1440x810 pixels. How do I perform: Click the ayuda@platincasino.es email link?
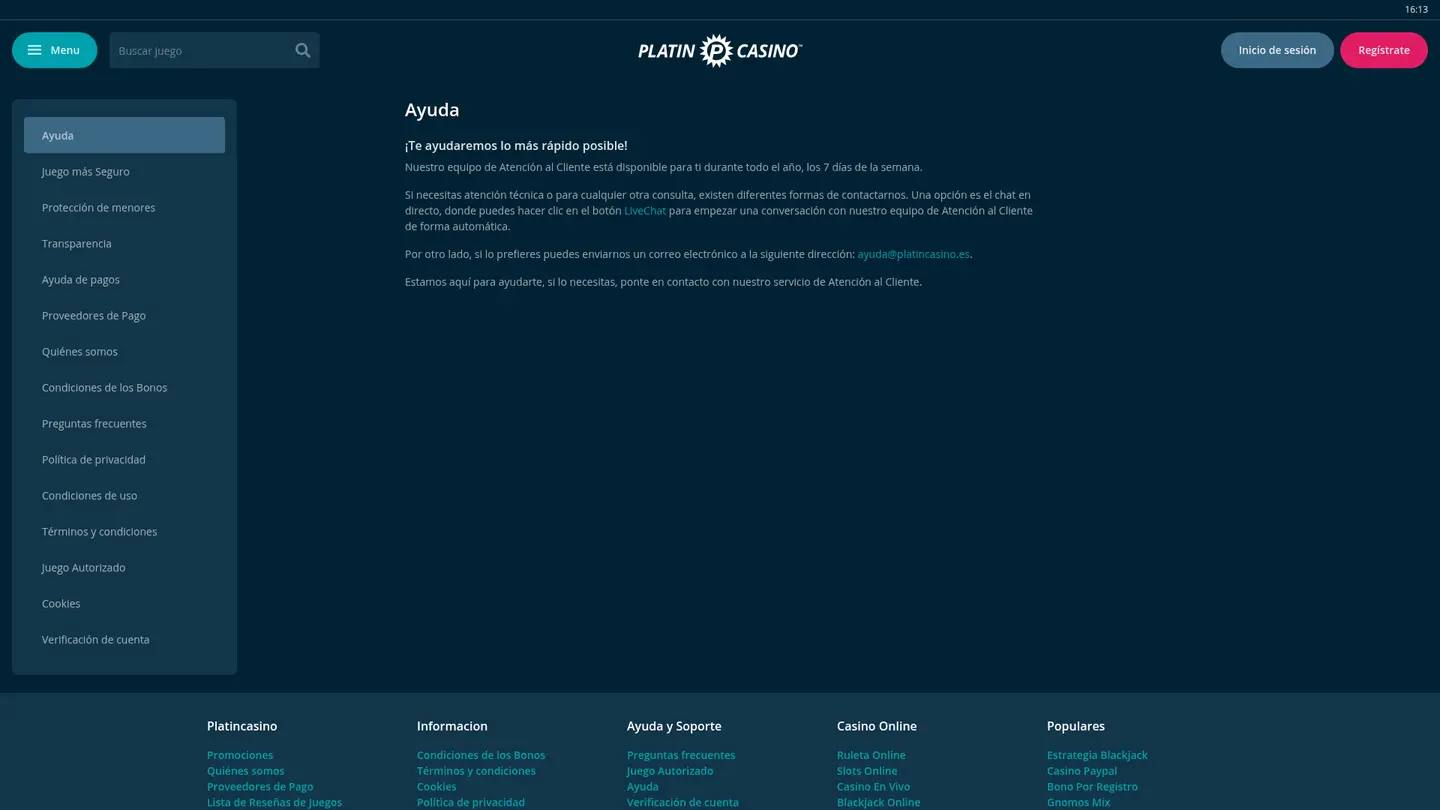[913, 254]
